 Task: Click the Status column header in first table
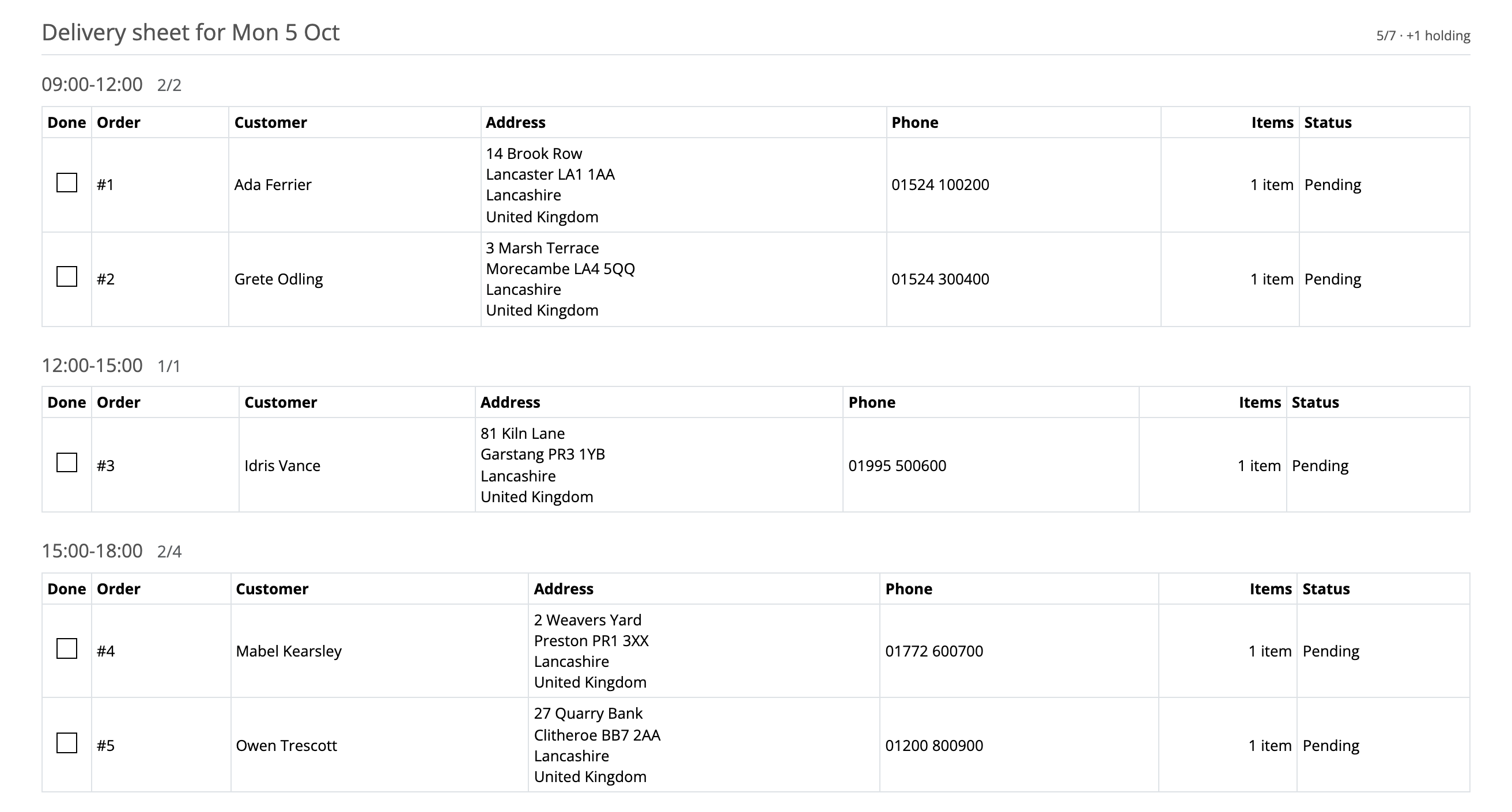[1328, 122]
